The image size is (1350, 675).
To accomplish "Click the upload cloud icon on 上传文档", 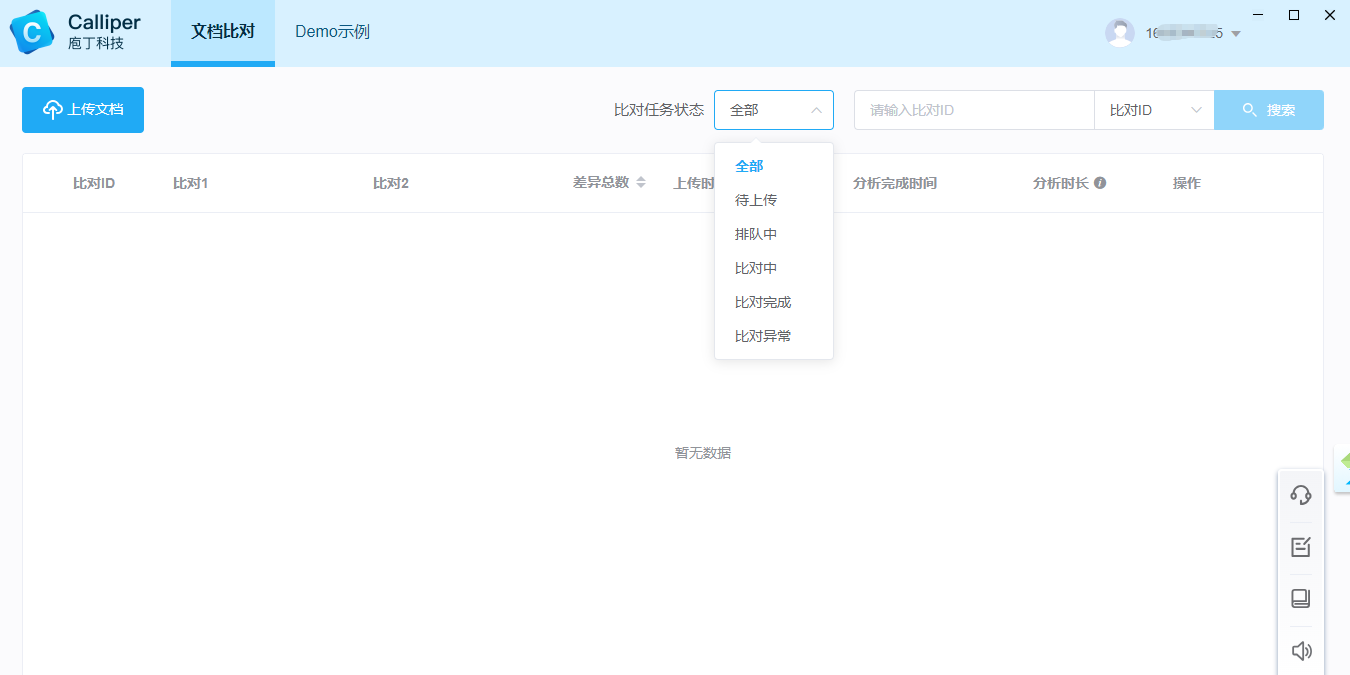I will tap(50, 109).
